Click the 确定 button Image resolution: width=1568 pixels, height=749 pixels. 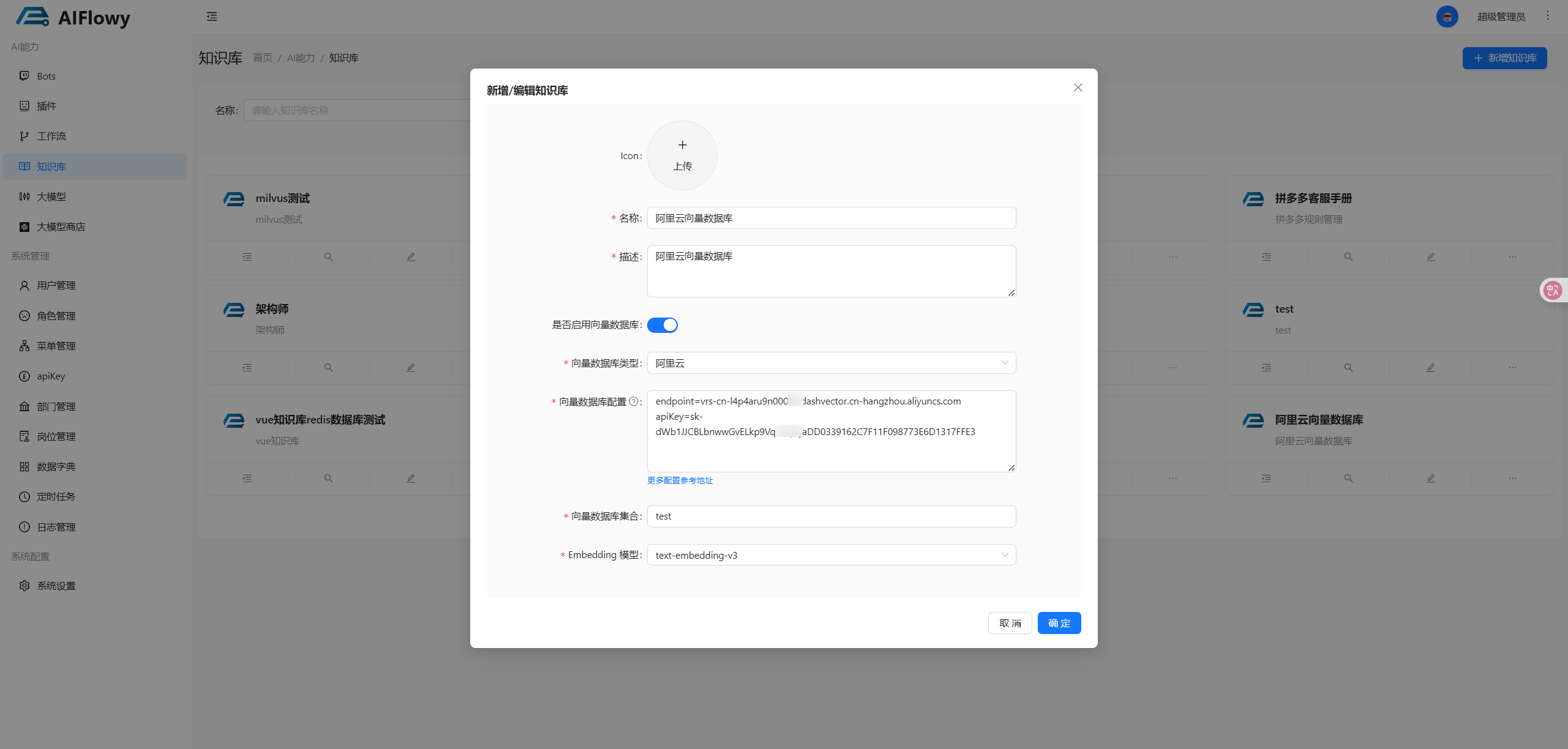(1059, 623)
